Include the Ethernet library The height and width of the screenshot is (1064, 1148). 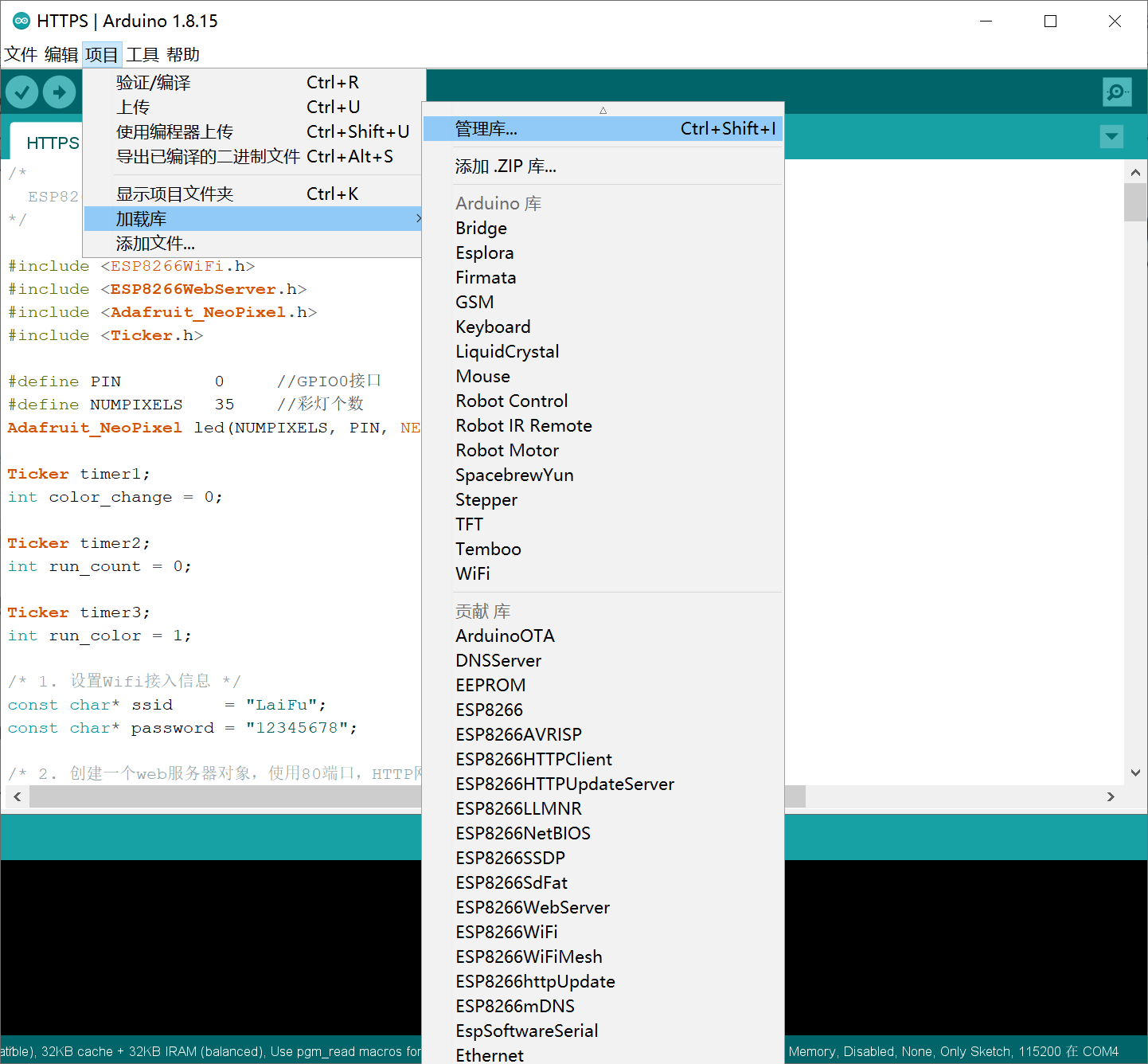point(489,1054)
